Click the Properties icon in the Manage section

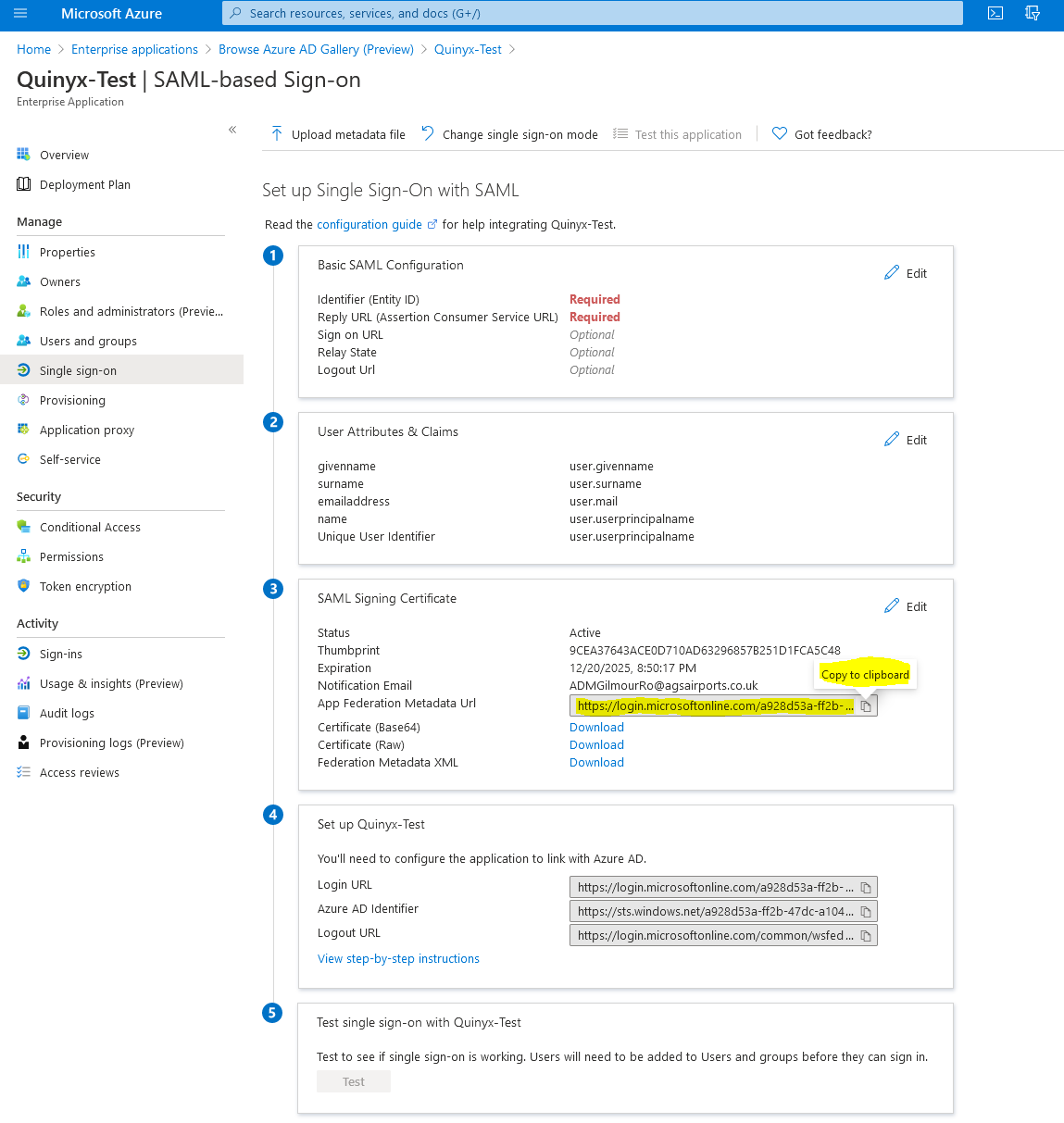[23, 252]
